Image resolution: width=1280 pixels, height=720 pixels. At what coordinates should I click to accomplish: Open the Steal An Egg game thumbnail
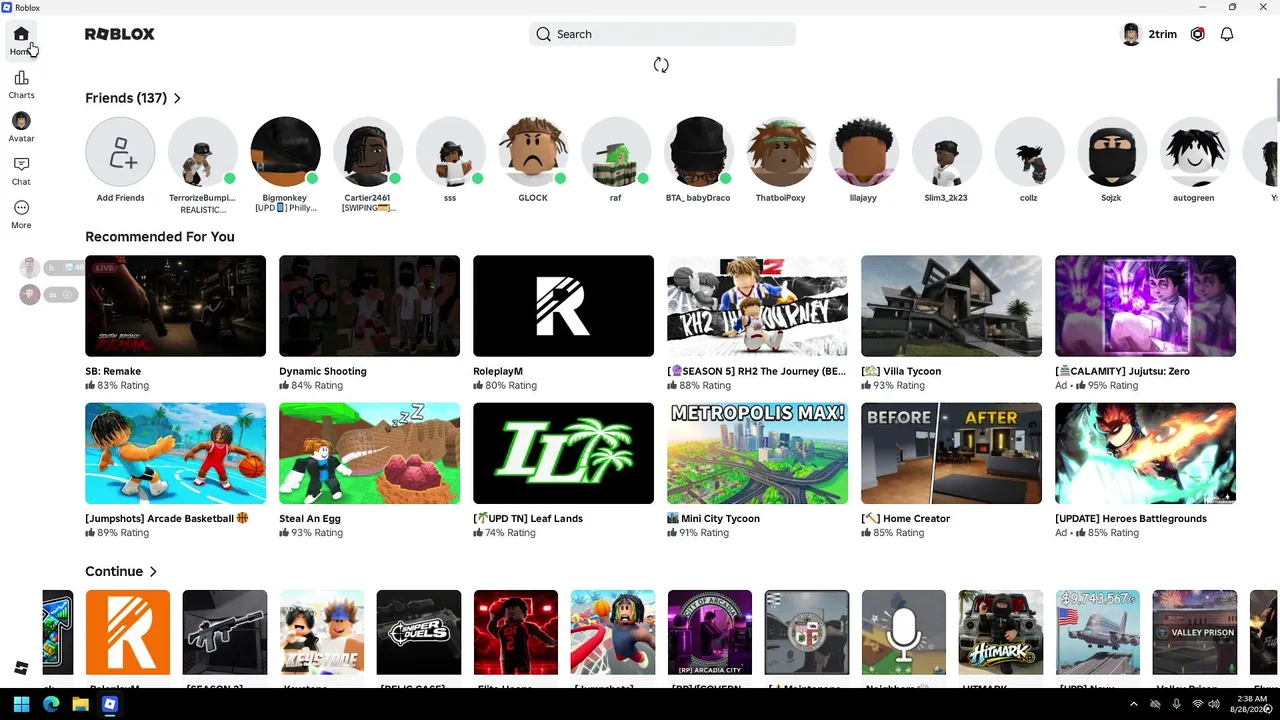(x=369, y=453)
